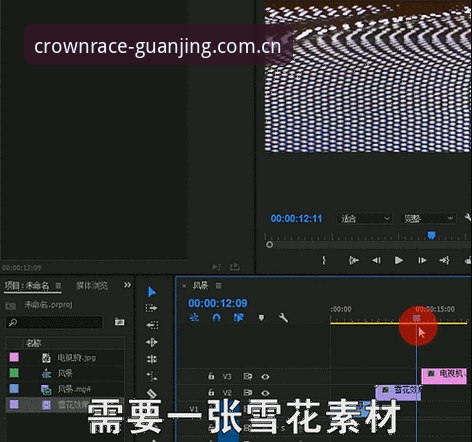
Task: Click the 未命名.prproj bin folder icon
Action: (11, 305)
